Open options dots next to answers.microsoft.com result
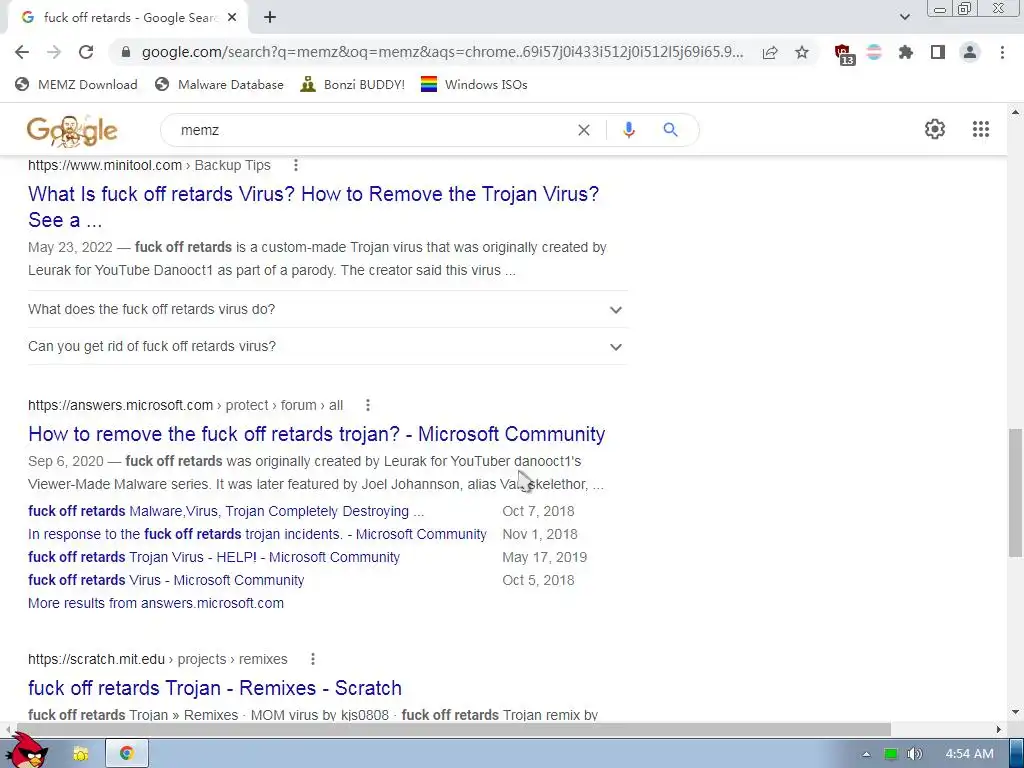Screen dimensions: 1024x768 pyautogui.click(x=368, y=405)
